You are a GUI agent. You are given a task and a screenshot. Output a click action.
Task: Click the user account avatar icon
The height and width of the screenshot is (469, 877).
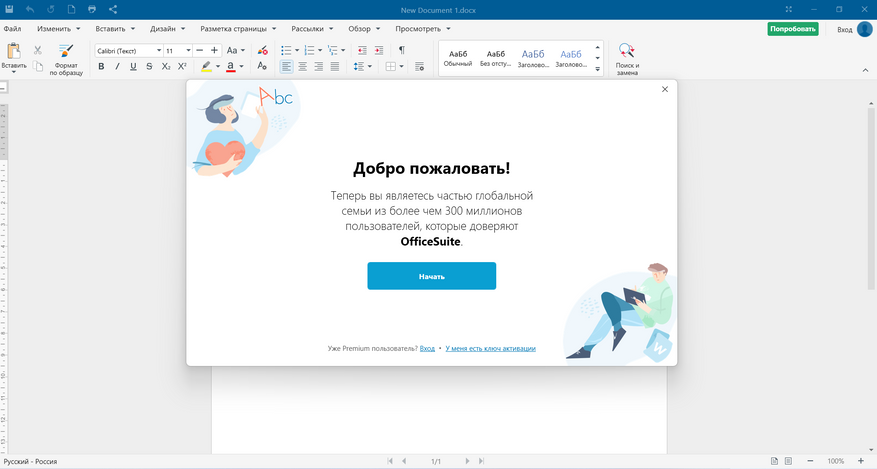[x=865, y=29]
